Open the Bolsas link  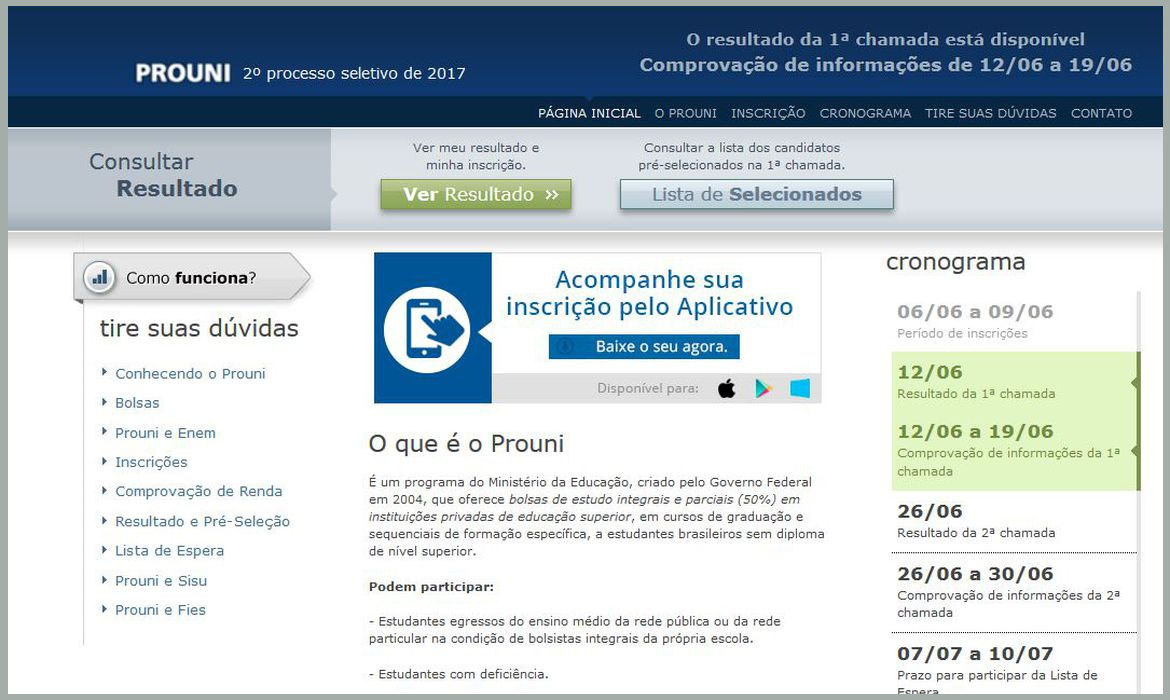tap(137, 403)
